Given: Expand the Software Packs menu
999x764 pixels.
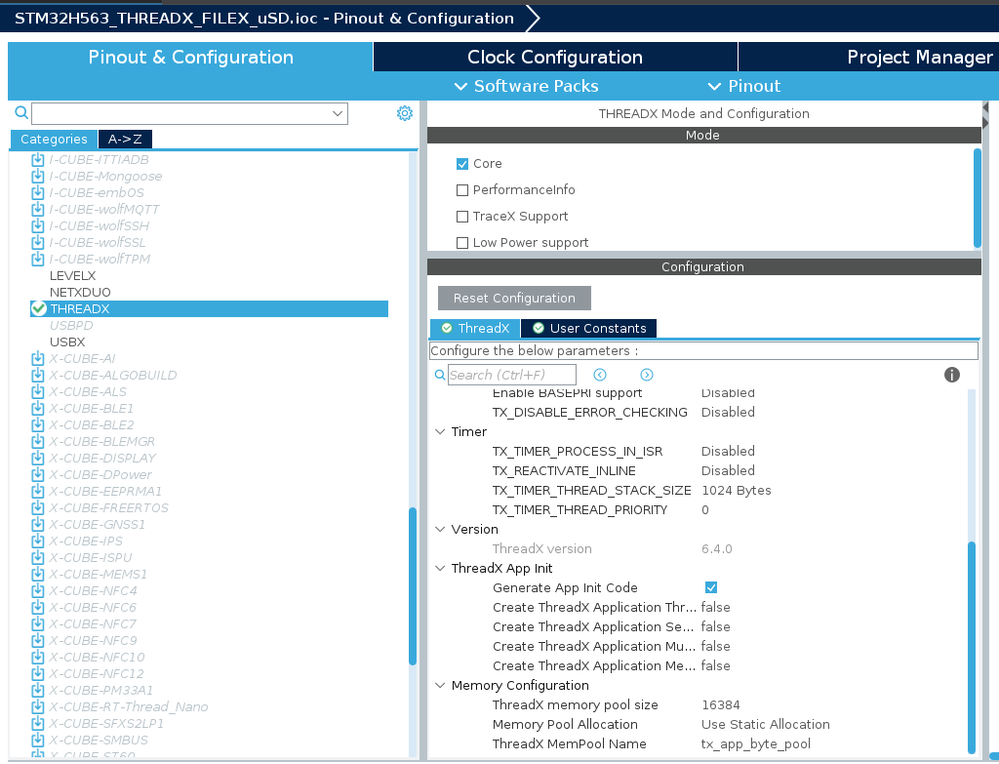Looking at the screenshot, I should (x=526, y=86).
